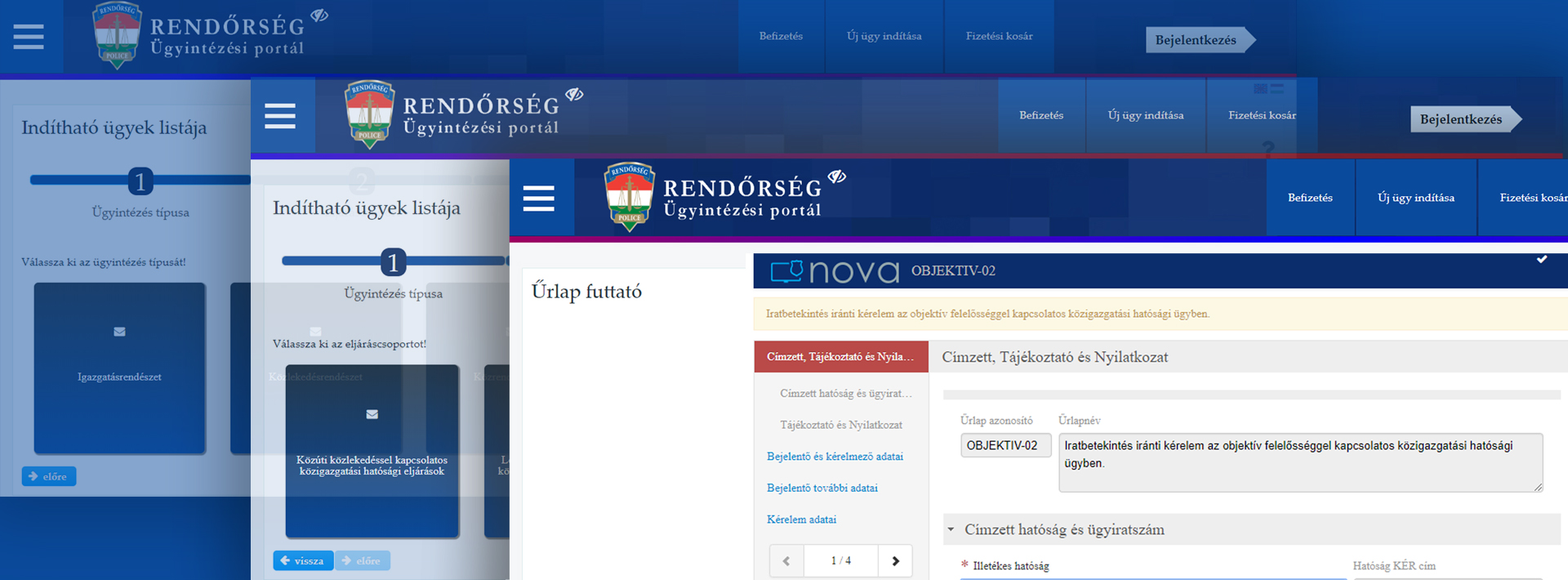This screenshot has width=1568, height=580.
Task: Open the Kérelem adatai link
Action: click(801, 520)
